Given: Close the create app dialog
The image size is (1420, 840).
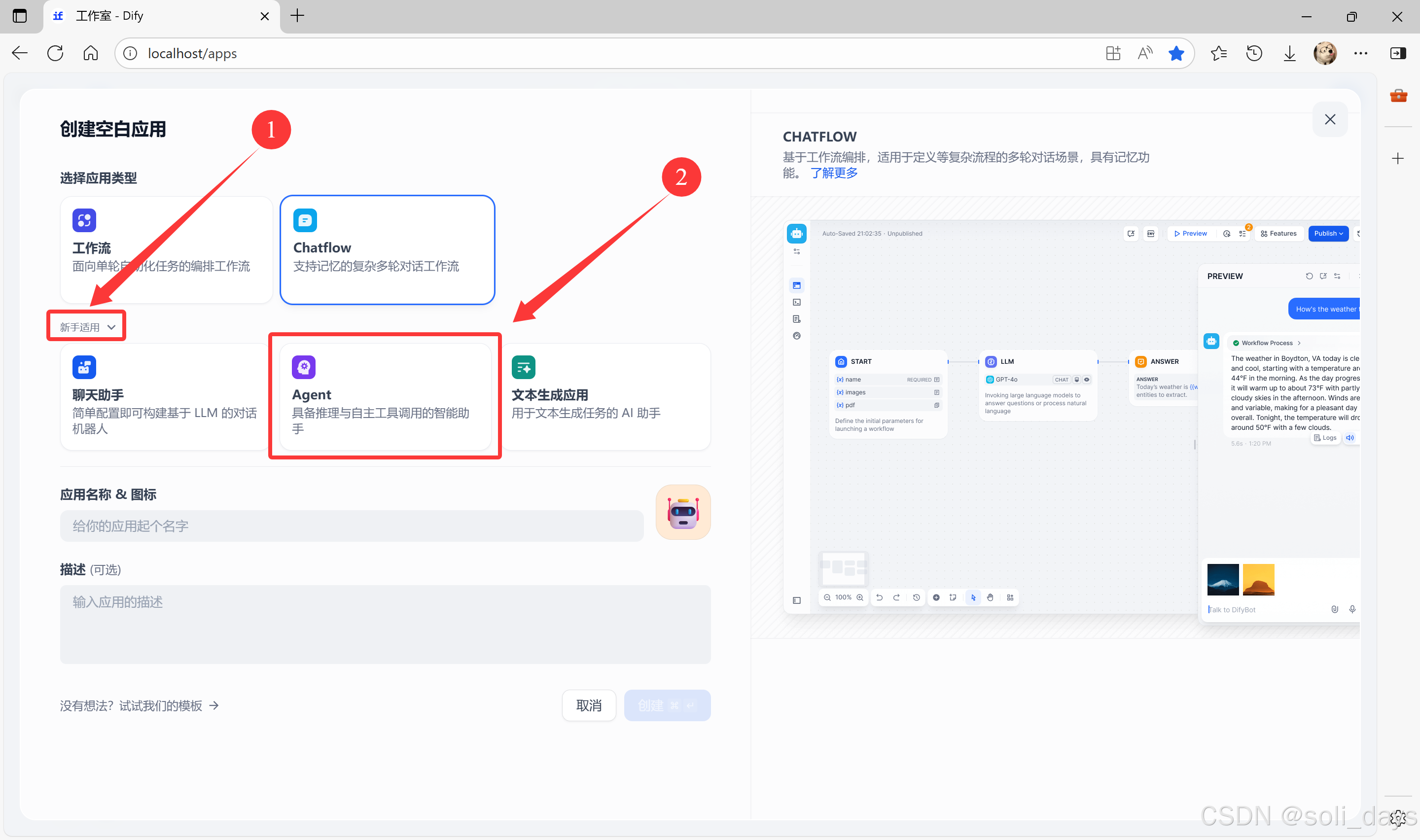Looking at the screenshot, I should (x=1330, y=119).
